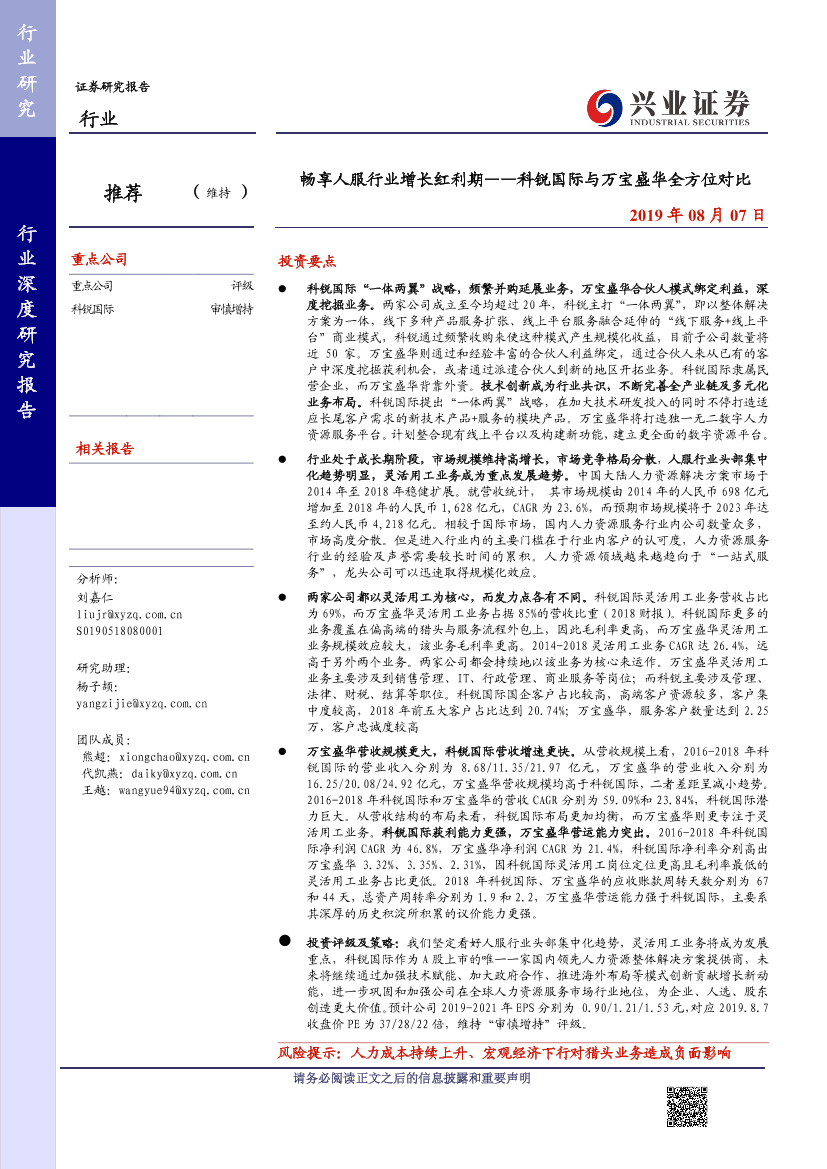Click the bullet before 行业处于成长期阶段
This screenshot has height=1169, width=827.
pos(285,458)
